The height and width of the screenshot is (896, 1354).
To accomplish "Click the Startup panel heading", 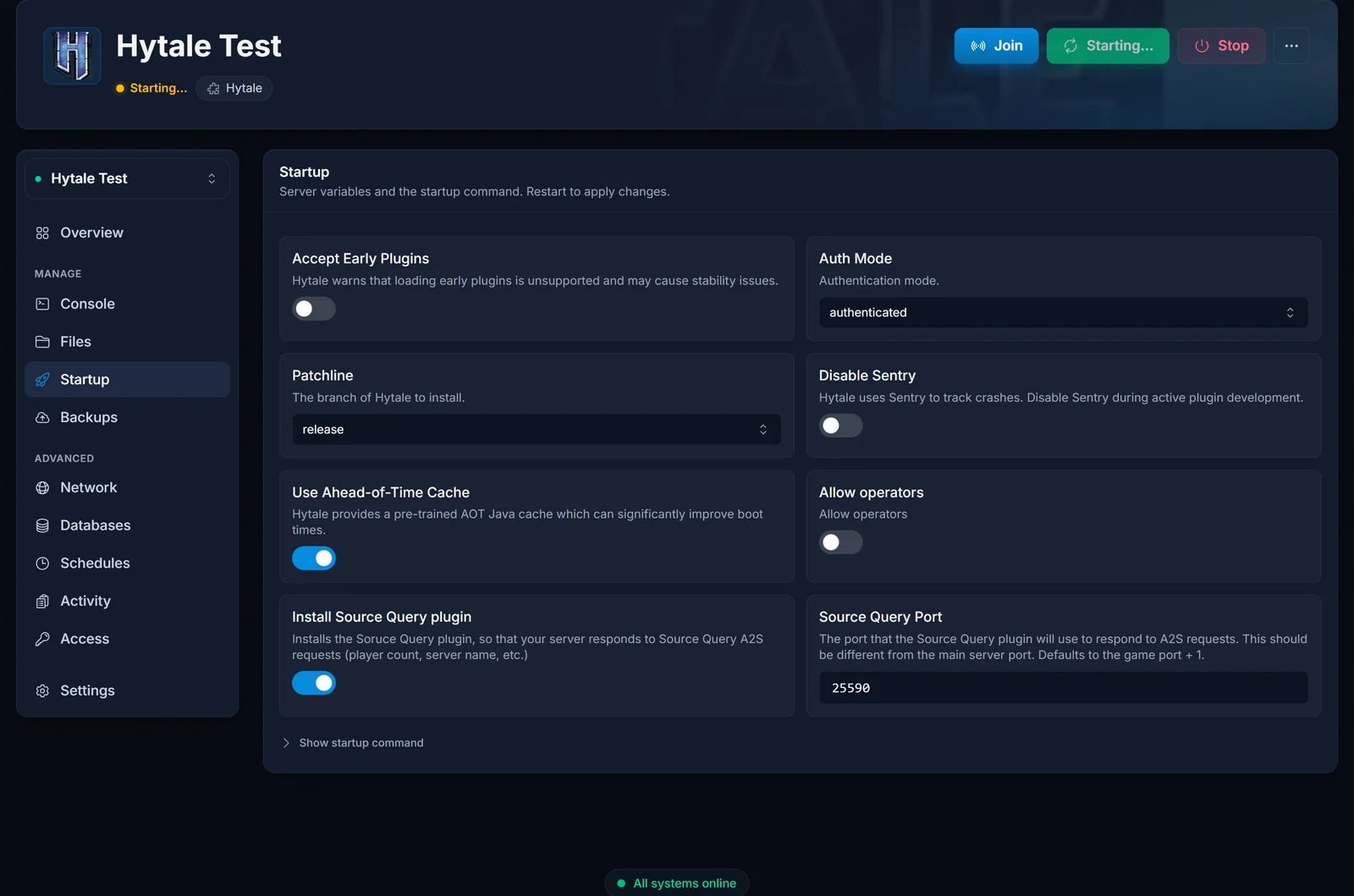I will pos(305,172).
